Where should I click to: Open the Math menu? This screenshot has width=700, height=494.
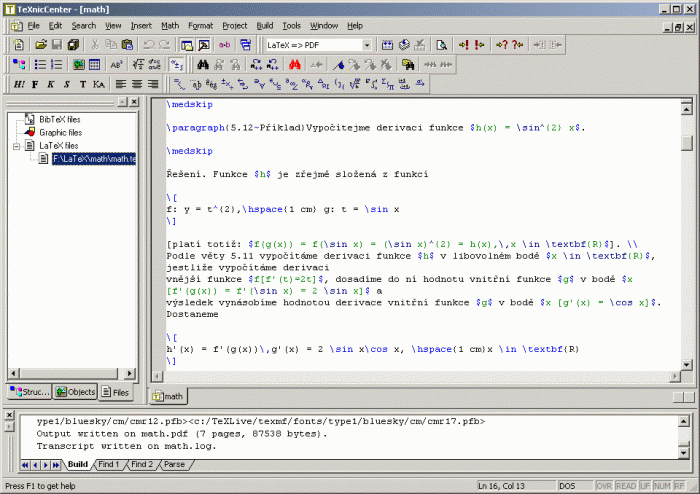click(170, 26)
